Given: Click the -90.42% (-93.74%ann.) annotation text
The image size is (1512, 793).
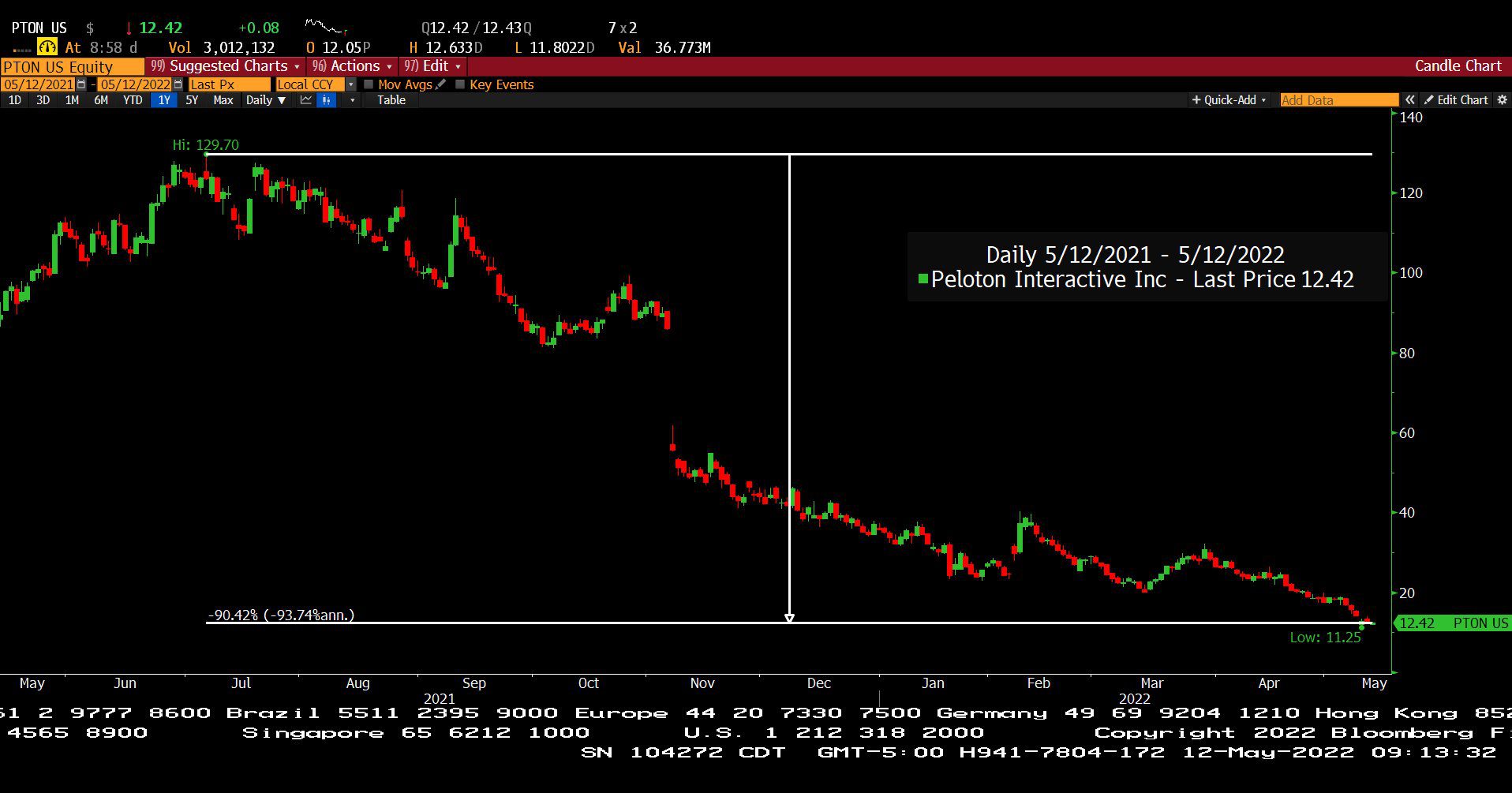Looking at the screenshot, I should pos(281,615).
